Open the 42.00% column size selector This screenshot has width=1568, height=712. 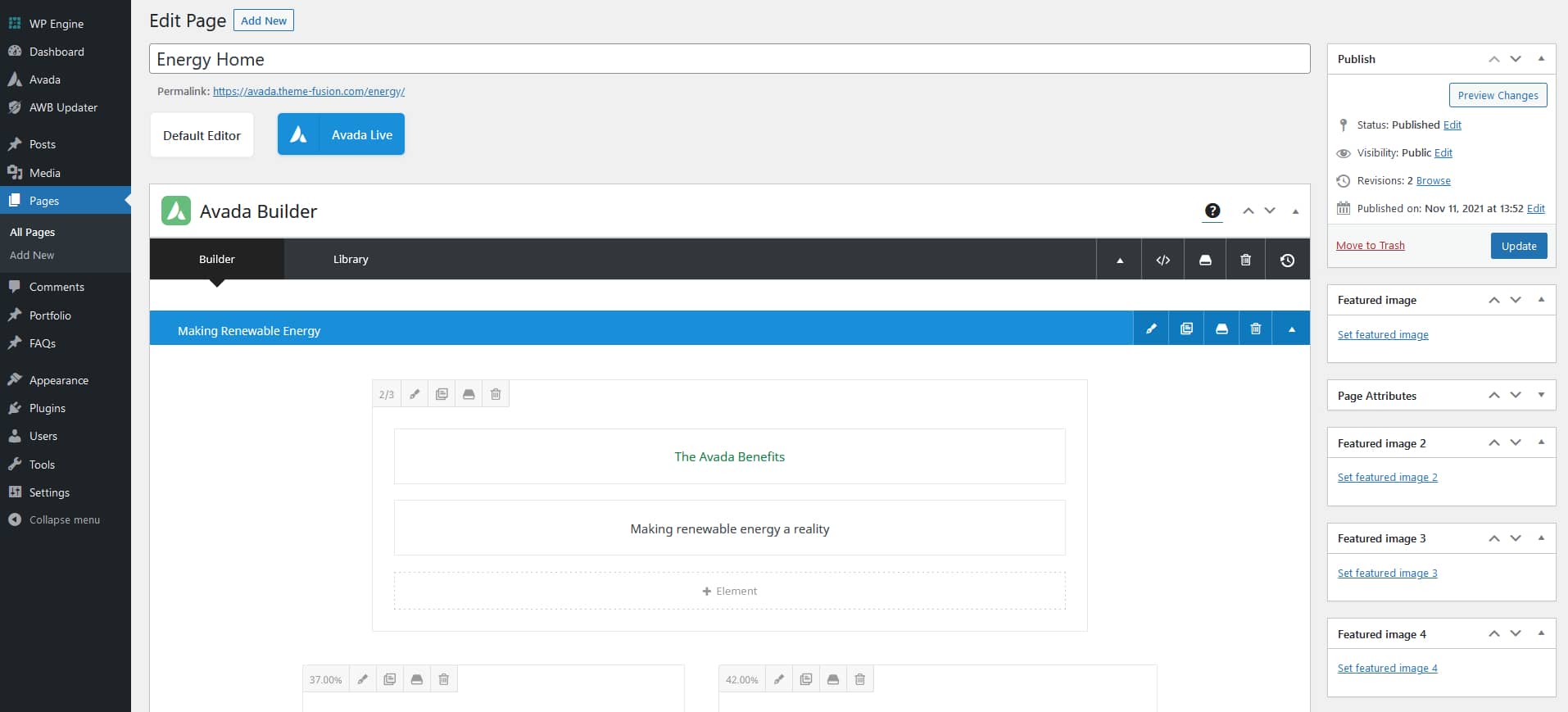pos(742,679)
